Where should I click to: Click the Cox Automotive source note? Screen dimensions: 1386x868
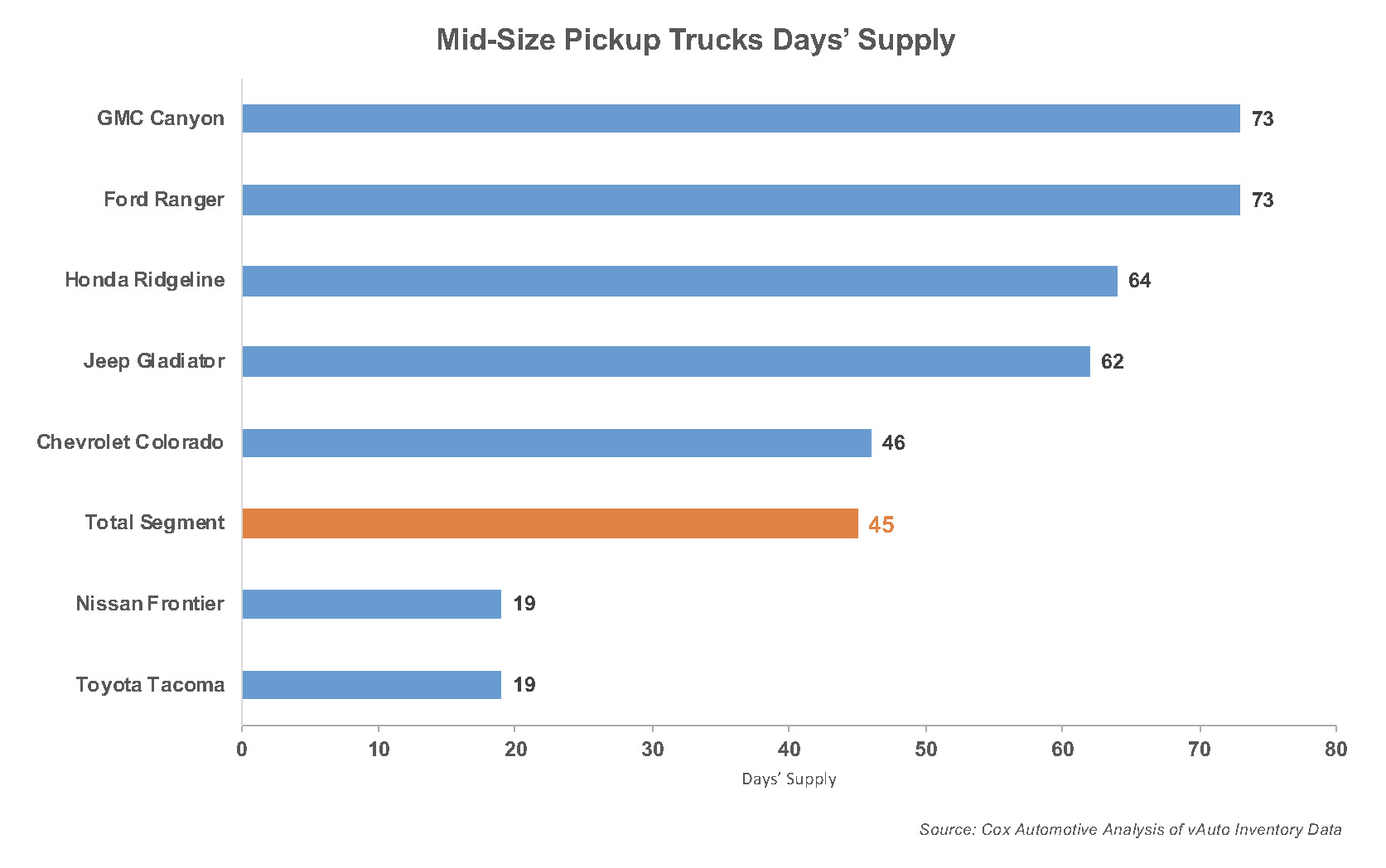pos(1130,829)
